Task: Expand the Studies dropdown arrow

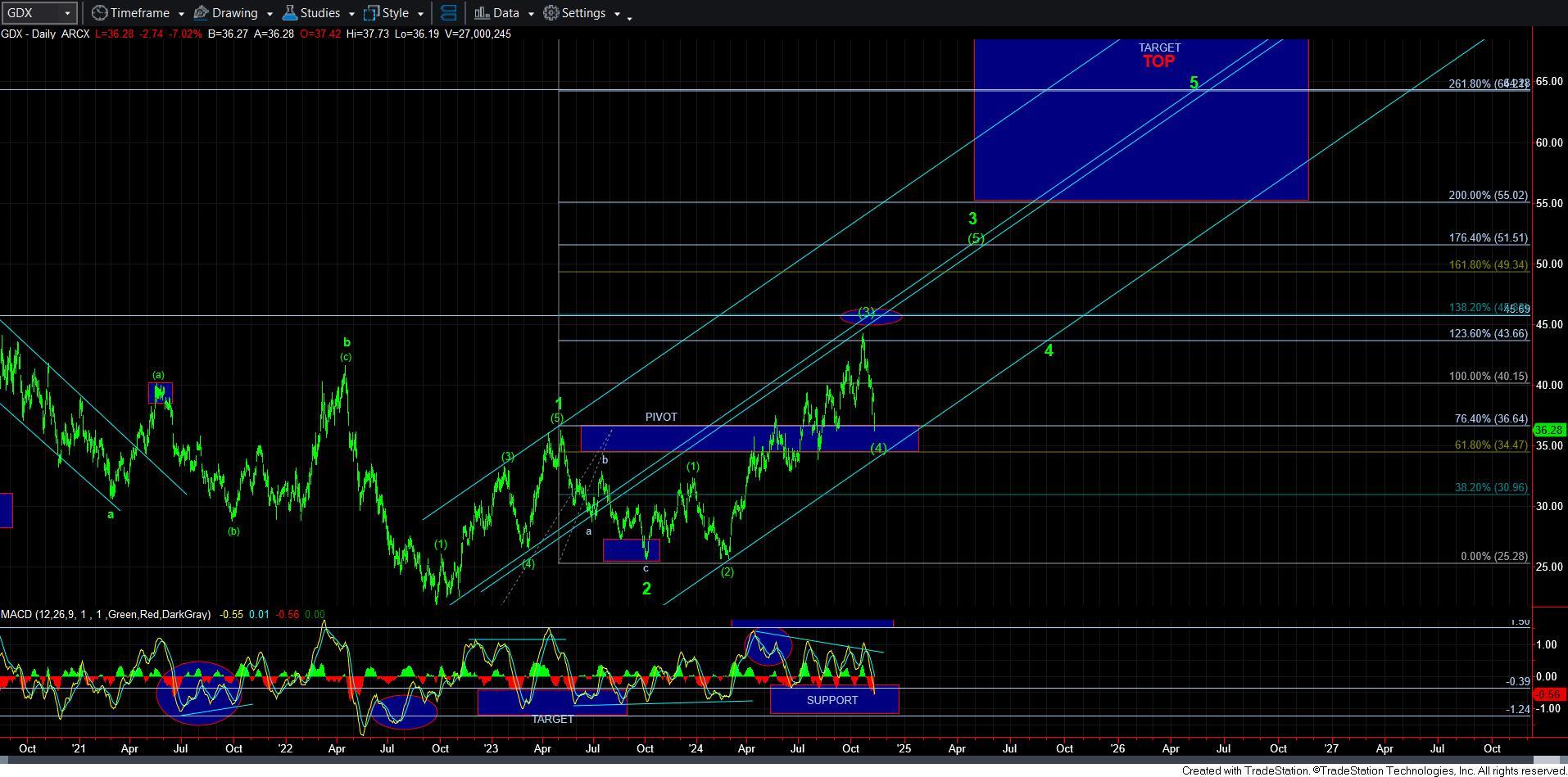Action: (351, 14)
